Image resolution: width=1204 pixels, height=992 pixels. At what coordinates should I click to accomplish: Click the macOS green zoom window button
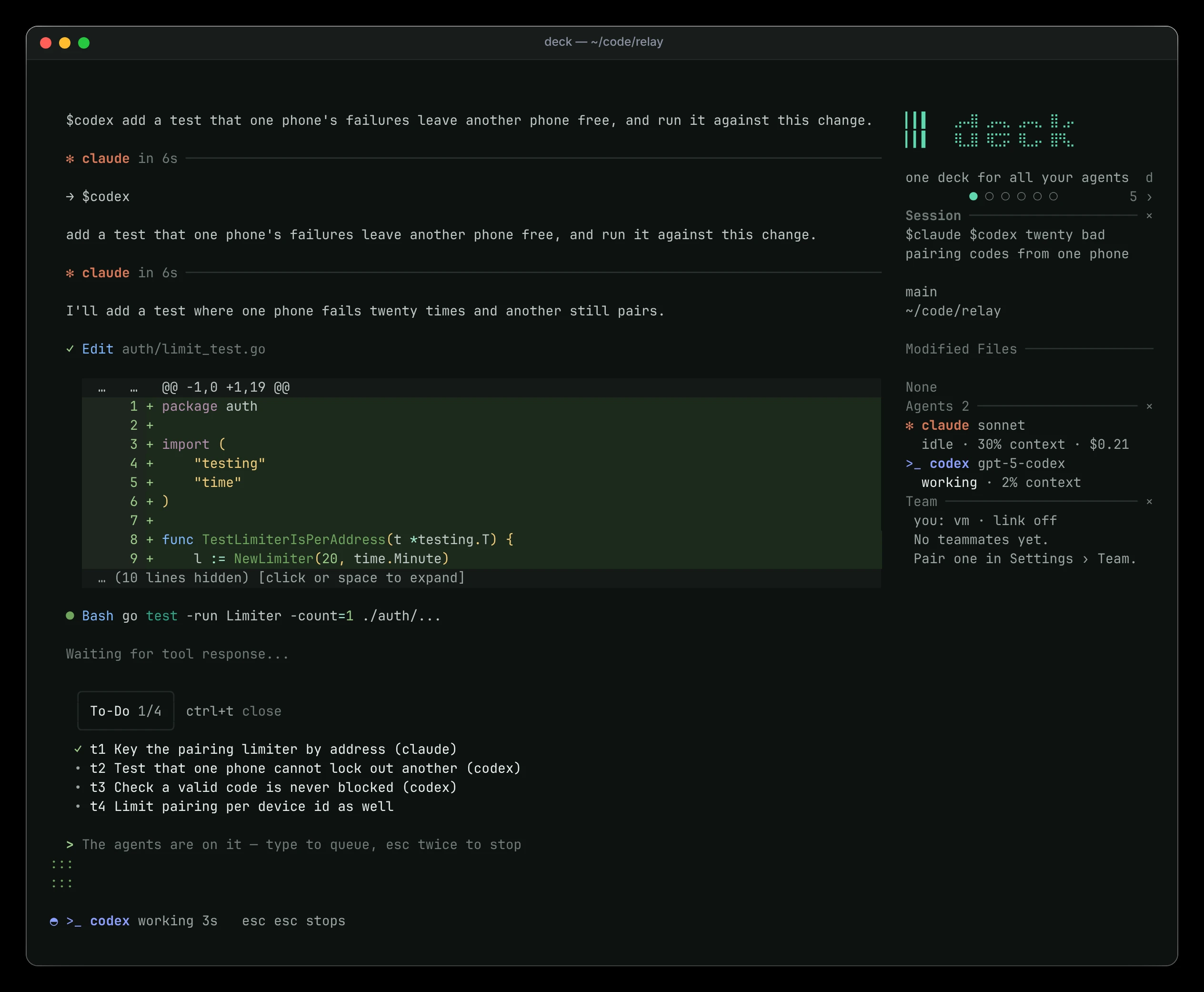(84, 43)
